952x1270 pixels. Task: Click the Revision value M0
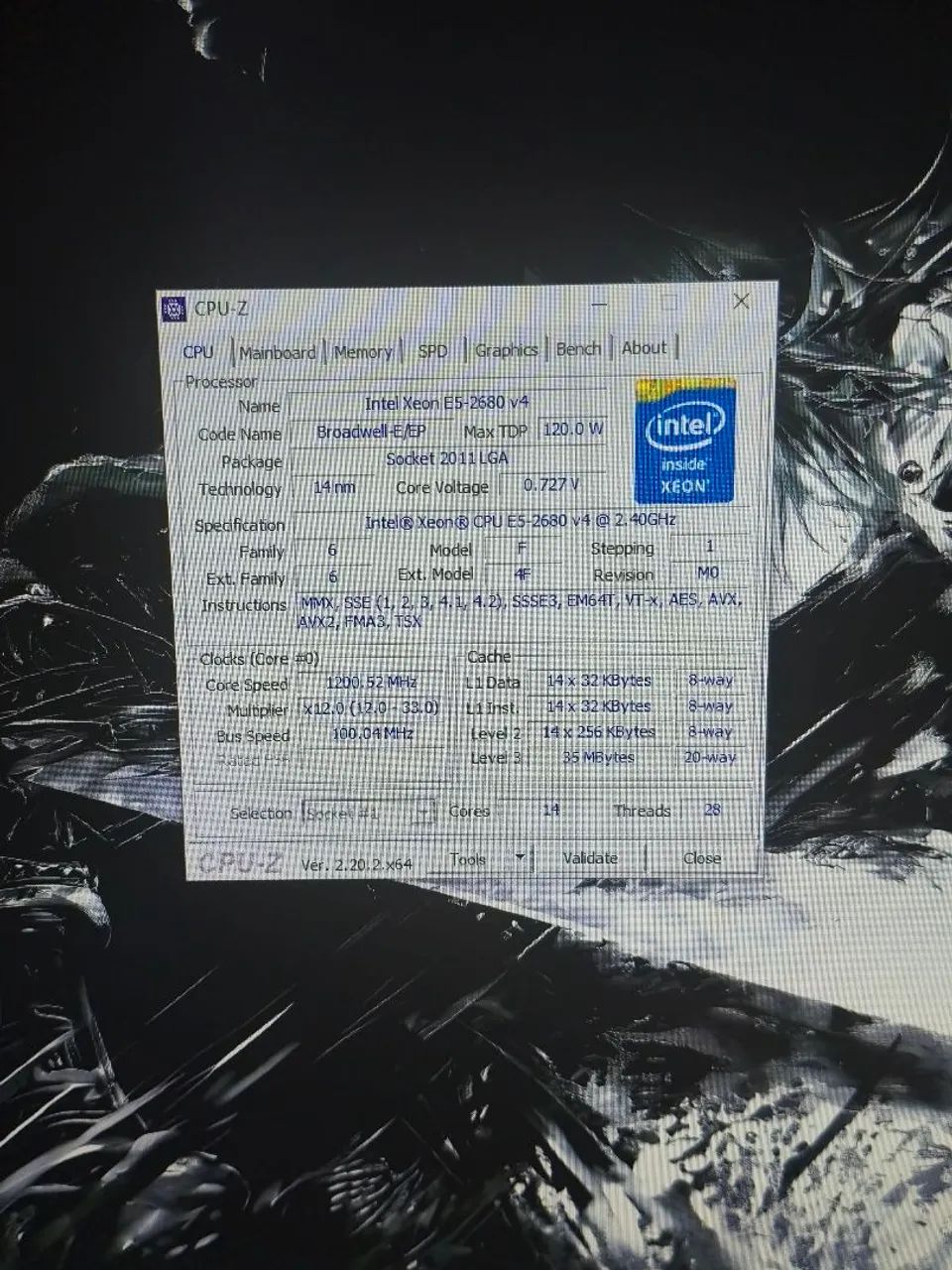pos(708,572)
